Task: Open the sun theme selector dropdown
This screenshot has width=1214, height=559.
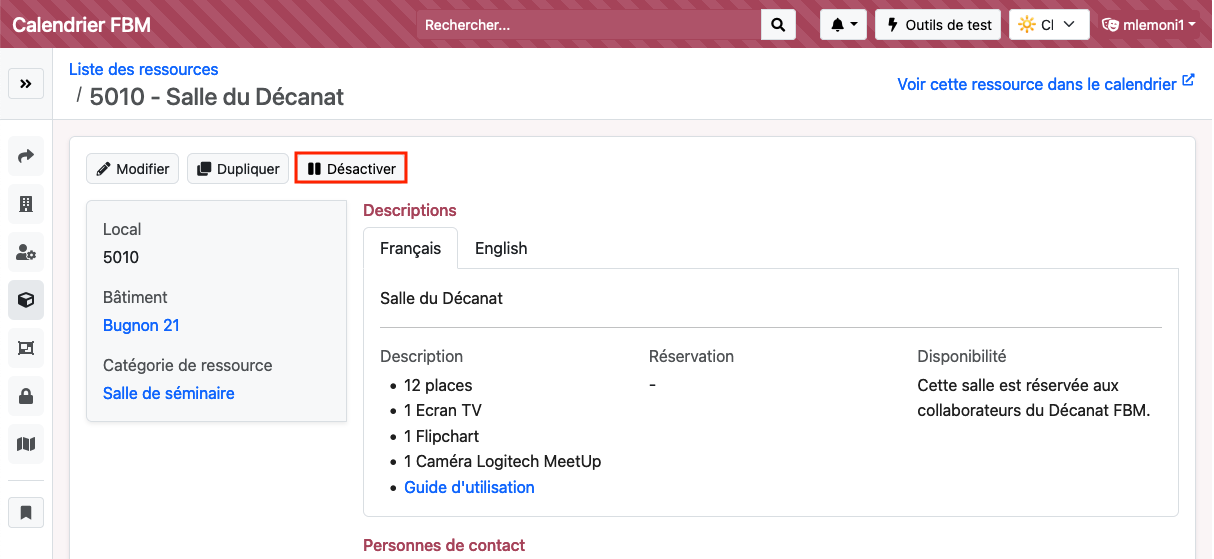Action: (1048, 25)
